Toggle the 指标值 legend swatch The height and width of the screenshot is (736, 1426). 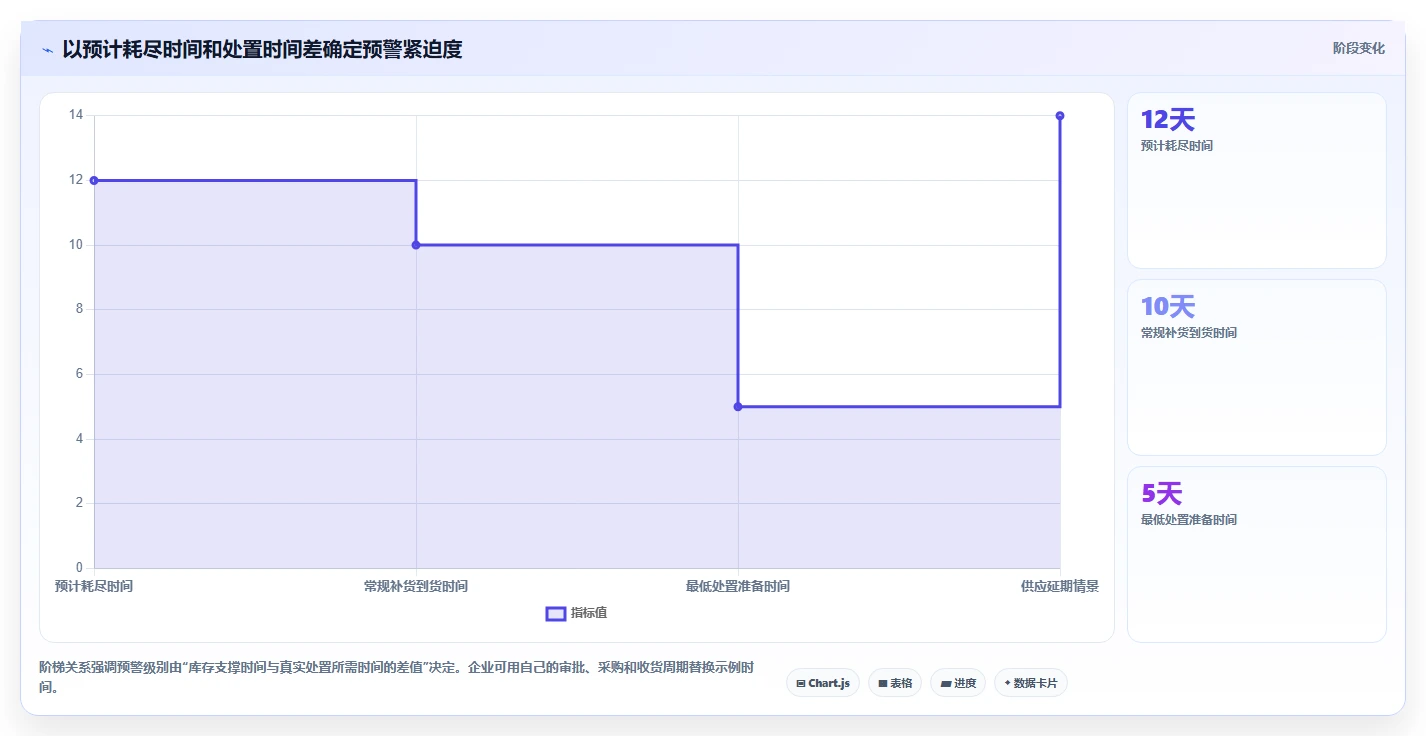(x=556, y=613)
